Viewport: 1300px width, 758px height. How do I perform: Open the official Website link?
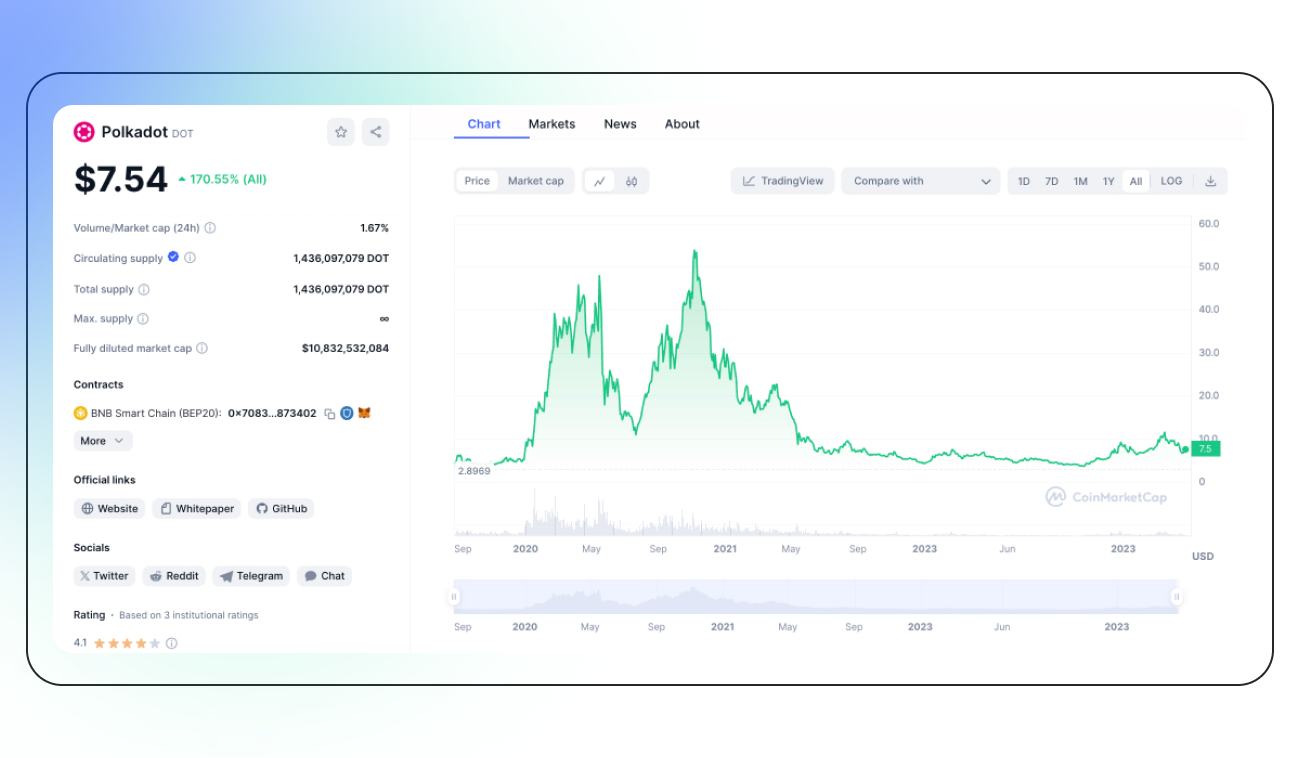coord(110,509)
